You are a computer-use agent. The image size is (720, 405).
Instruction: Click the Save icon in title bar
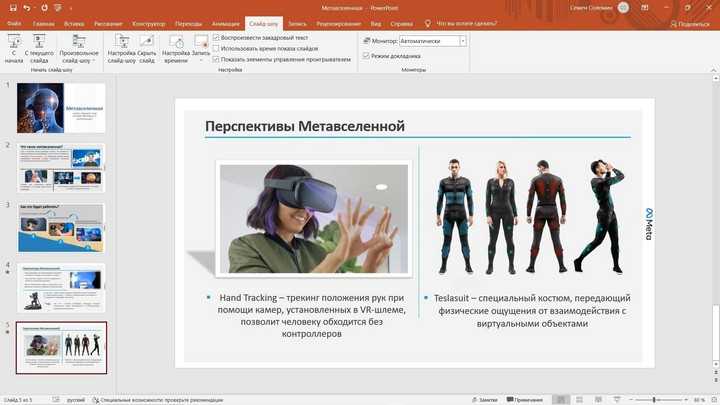pos(11,7)
